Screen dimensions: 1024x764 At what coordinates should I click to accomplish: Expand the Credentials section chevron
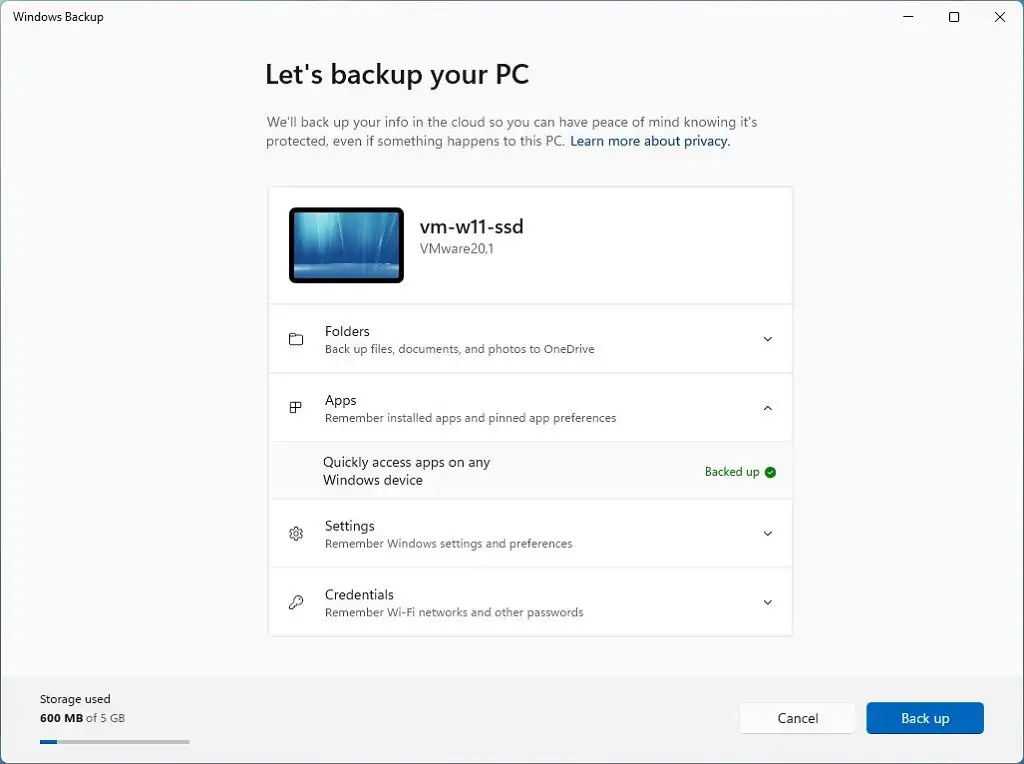click(767, 602)
